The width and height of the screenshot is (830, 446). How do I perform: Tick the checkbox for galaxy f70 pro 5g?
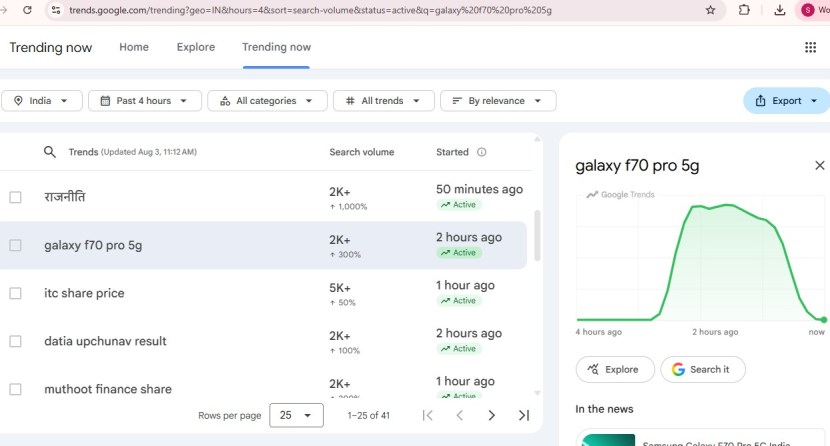(x=15, y=245)
